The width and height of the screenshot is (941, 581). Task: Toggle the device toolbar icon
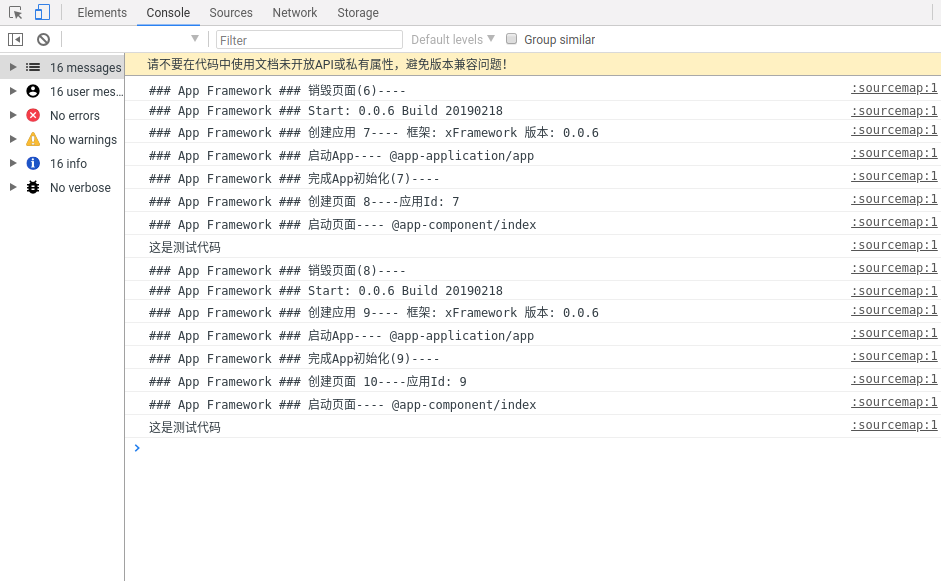(42, 13)
